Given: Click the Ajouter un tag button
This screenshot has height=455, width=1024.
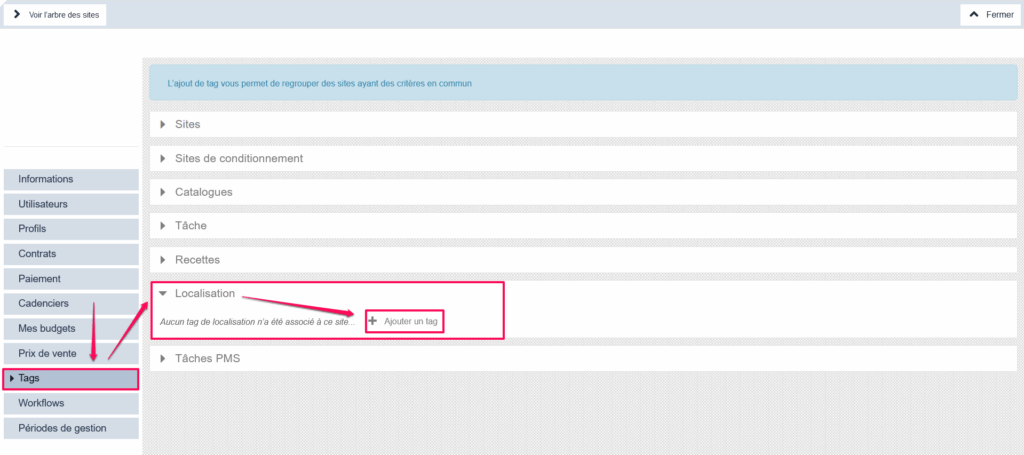Looking at the screenshot, I should [x=410, y=321].
